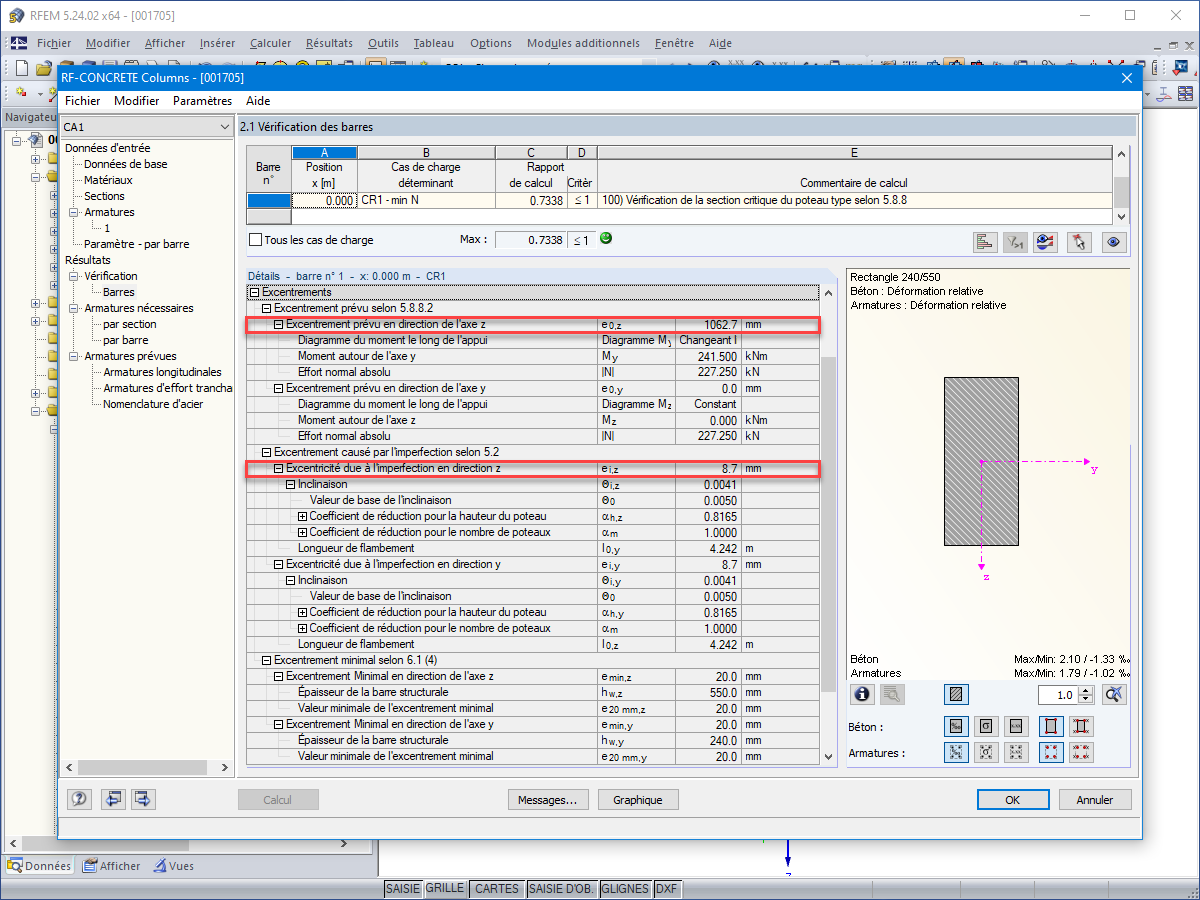Toggle the fifth Béton values icon

(1081, 726)
